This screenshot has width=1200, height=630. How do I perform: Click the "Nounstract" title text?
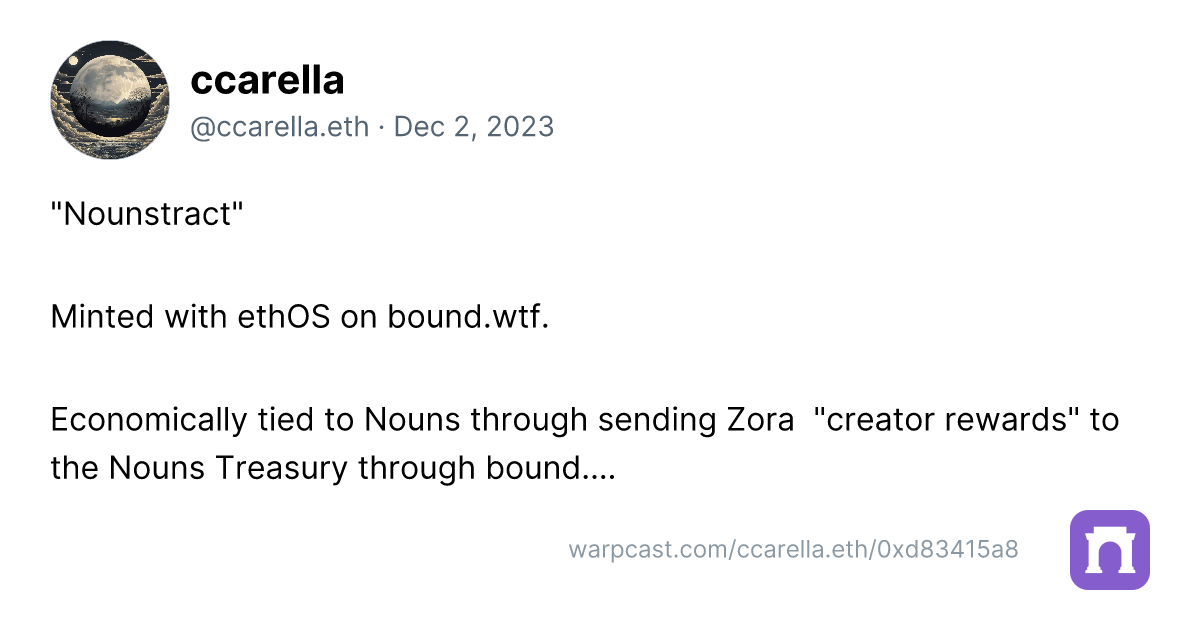pos(147,213)
